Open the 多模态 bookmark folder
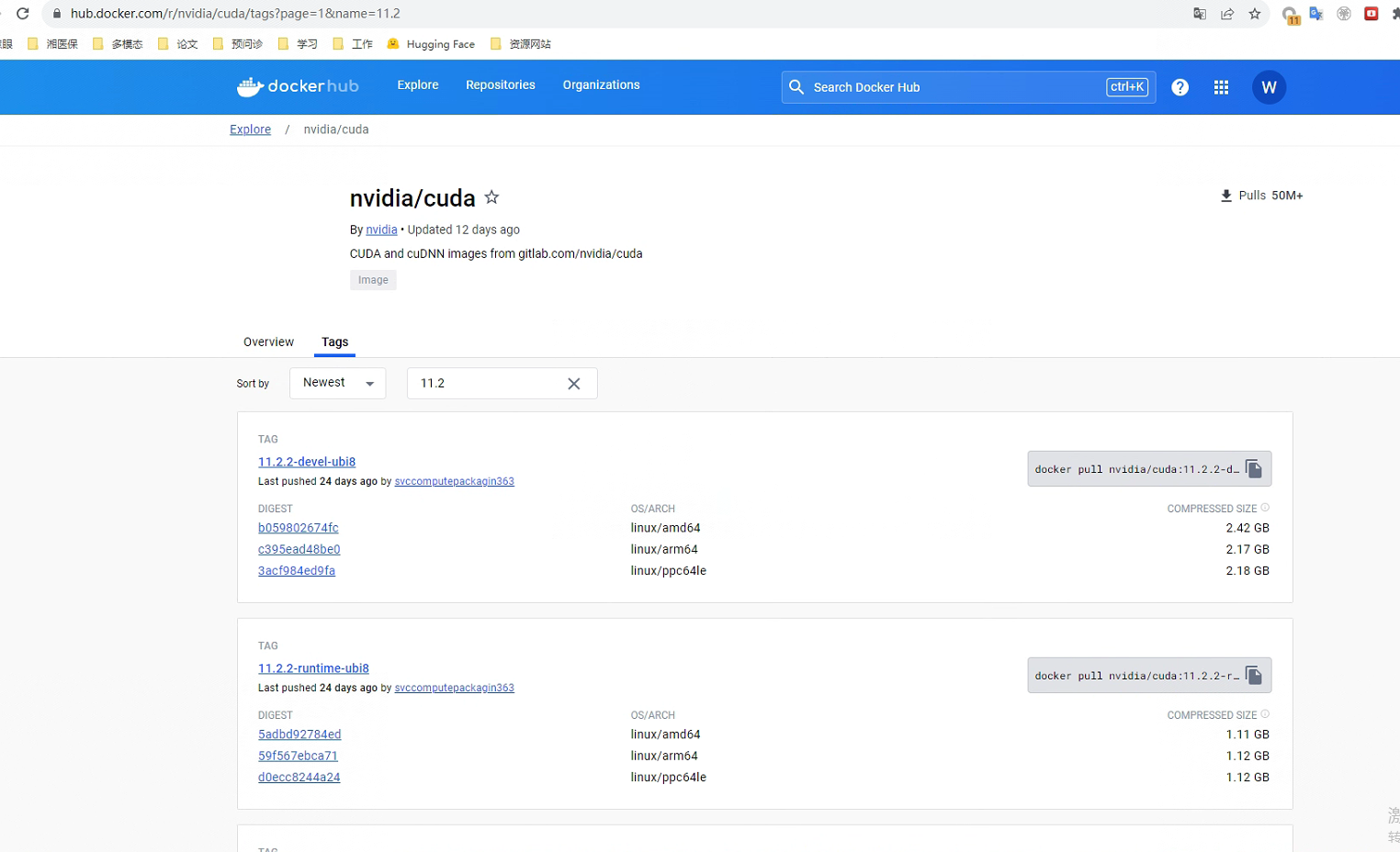 118,44
